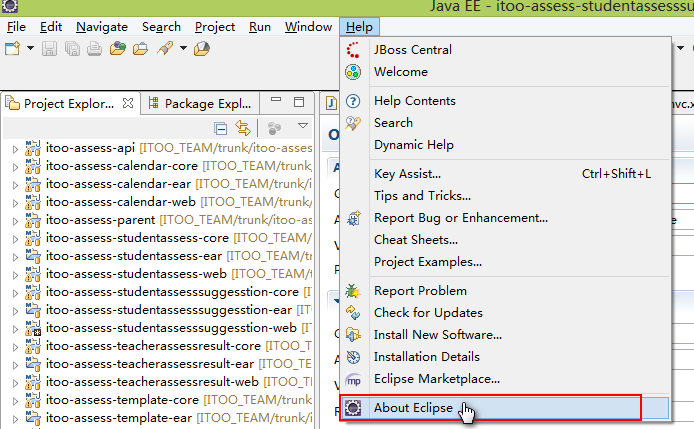Image resolution: width=694 pixels, height=429 pixels.
Task: Select itoo-assess-teacherassessresult-web project
Action: [x=152, y=382]
